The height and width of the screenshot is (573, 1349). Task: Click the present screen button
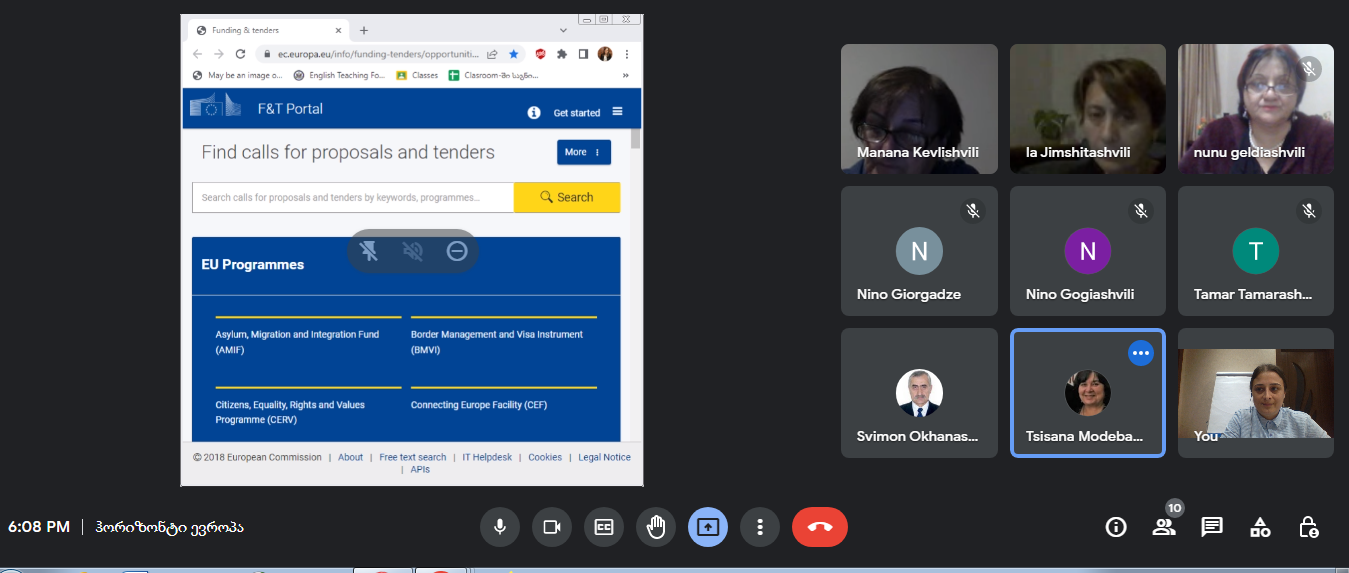pyautogui.click(x=708, y=527)
